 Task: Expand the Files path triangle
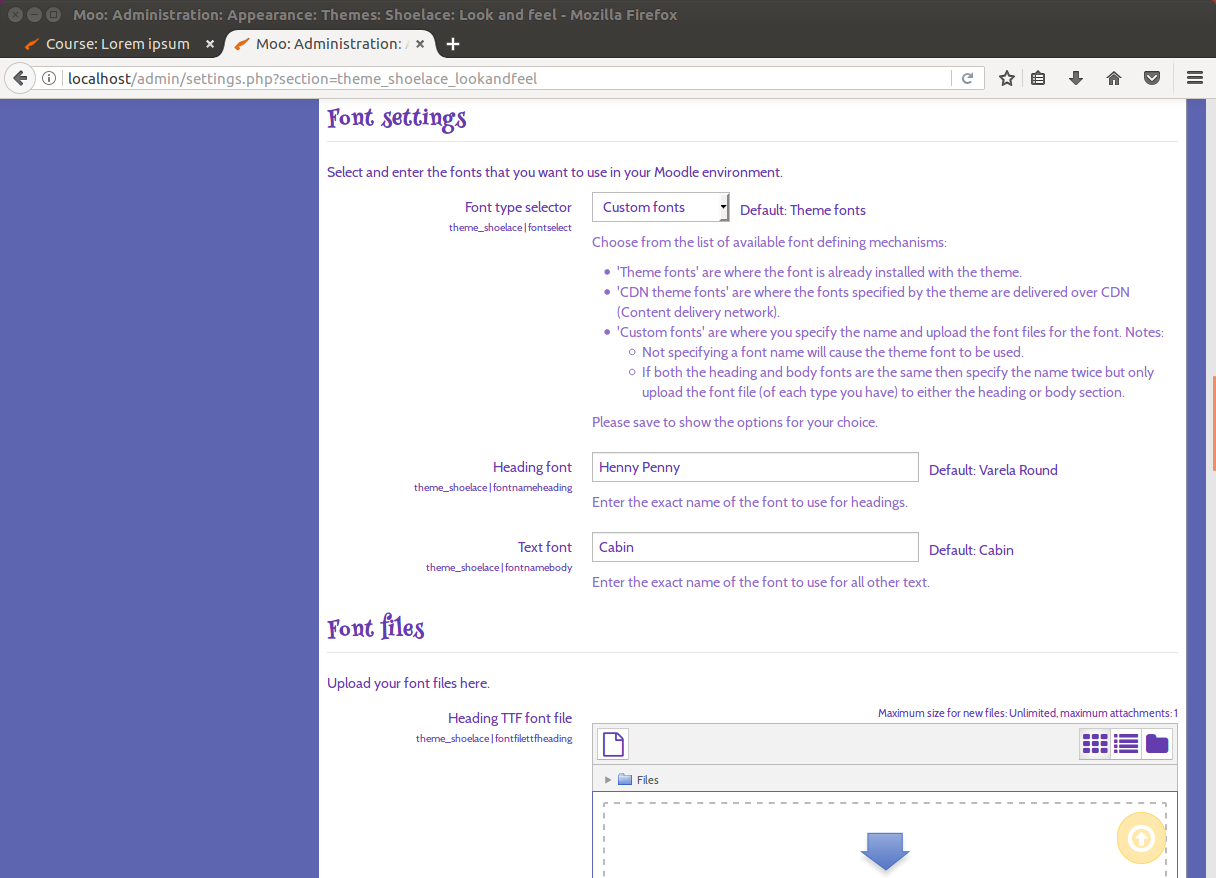click(608, 780)
